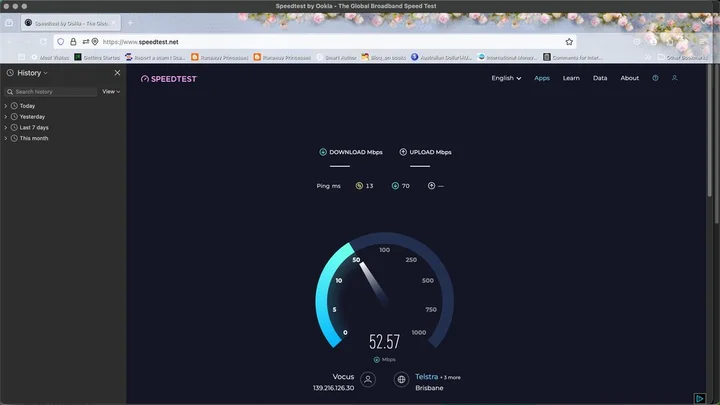Click the AdChoices icon at bottom right
Screen dimensions: 720x405
click(x=700, y=398)
